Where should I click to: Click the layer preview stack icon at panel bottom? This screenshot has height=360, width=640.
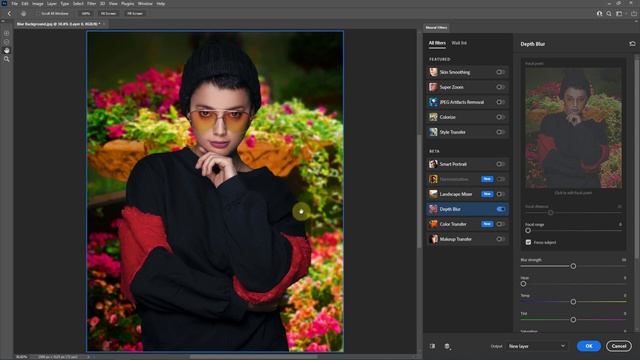[447, 346]
